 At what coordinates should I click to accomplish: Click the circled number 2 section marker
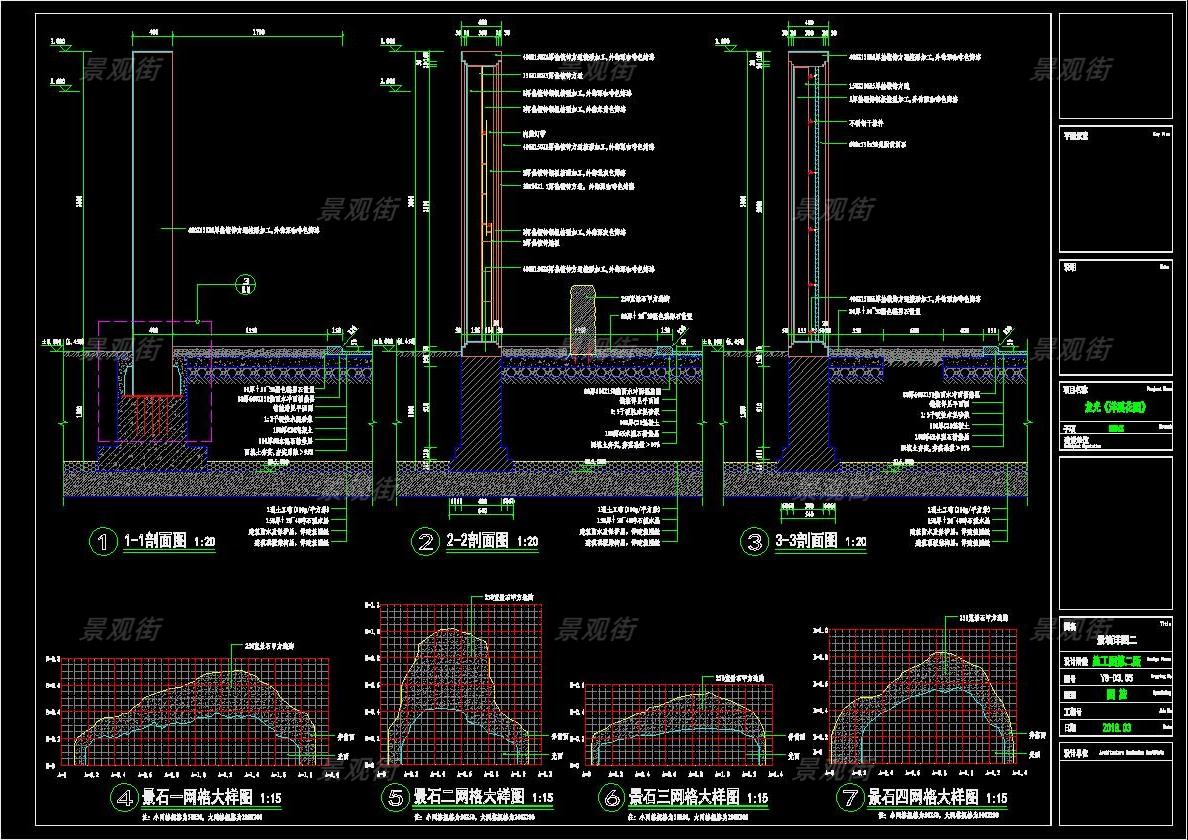tap(427, 542)
